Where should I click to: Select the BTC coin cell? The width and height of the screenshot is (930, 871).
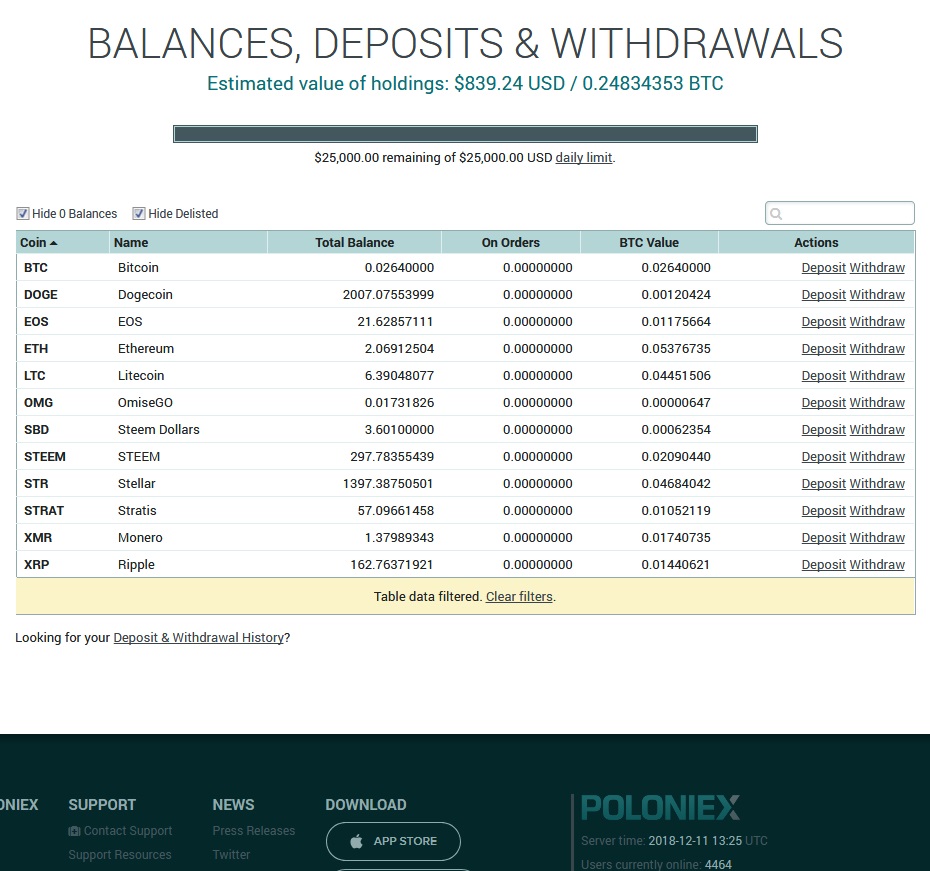tap(36, 267)
